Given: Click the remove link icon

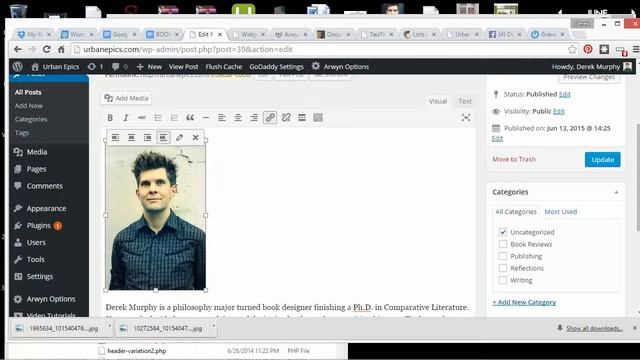Looking at the screenshot, I should point(286,118).
